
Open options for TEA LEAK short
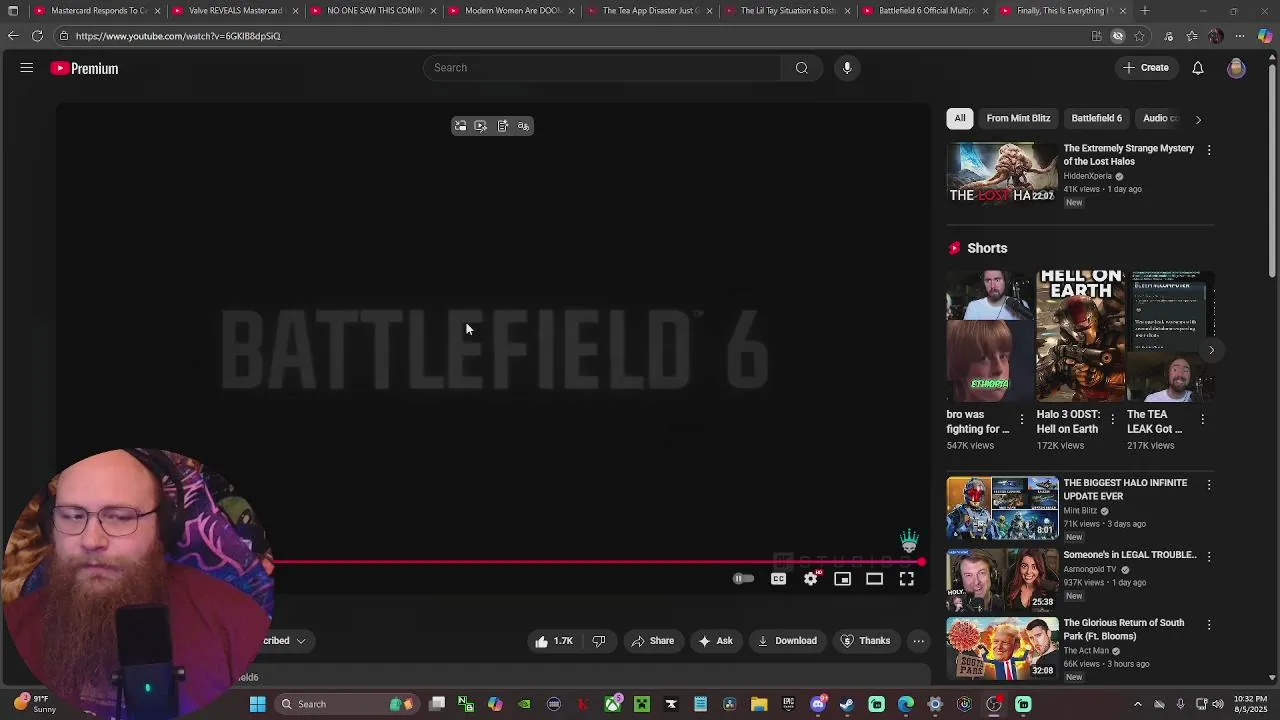tap(1202, 419)
